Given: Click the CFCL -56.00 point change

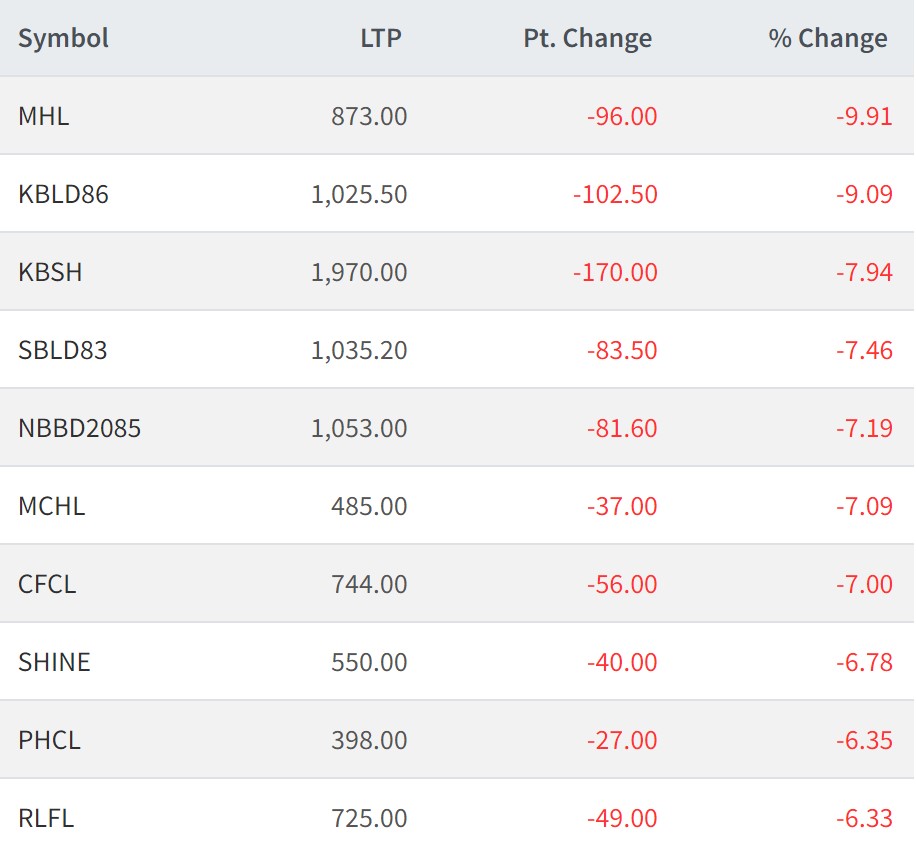Looking at the screenshot, I should click(622, 584).
